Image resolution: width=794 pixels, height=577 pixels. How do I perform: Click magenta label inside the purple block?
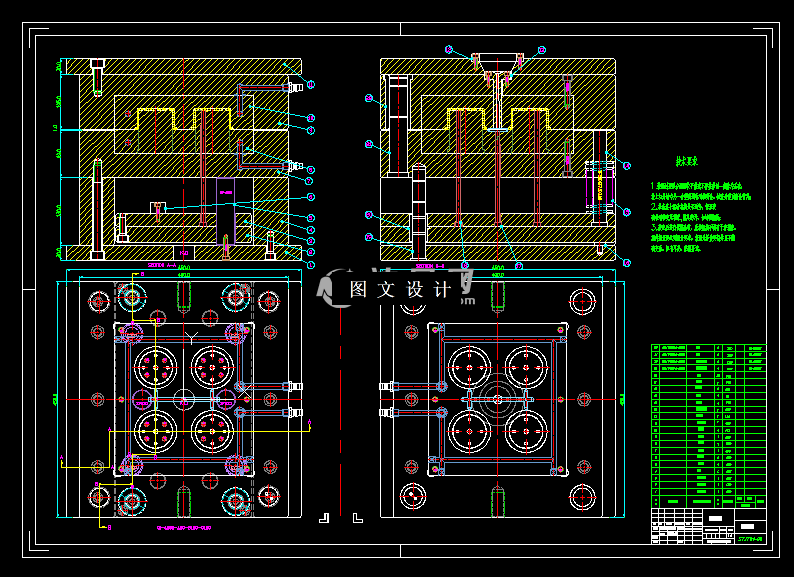pyautogui.click(x=226, y=193)
